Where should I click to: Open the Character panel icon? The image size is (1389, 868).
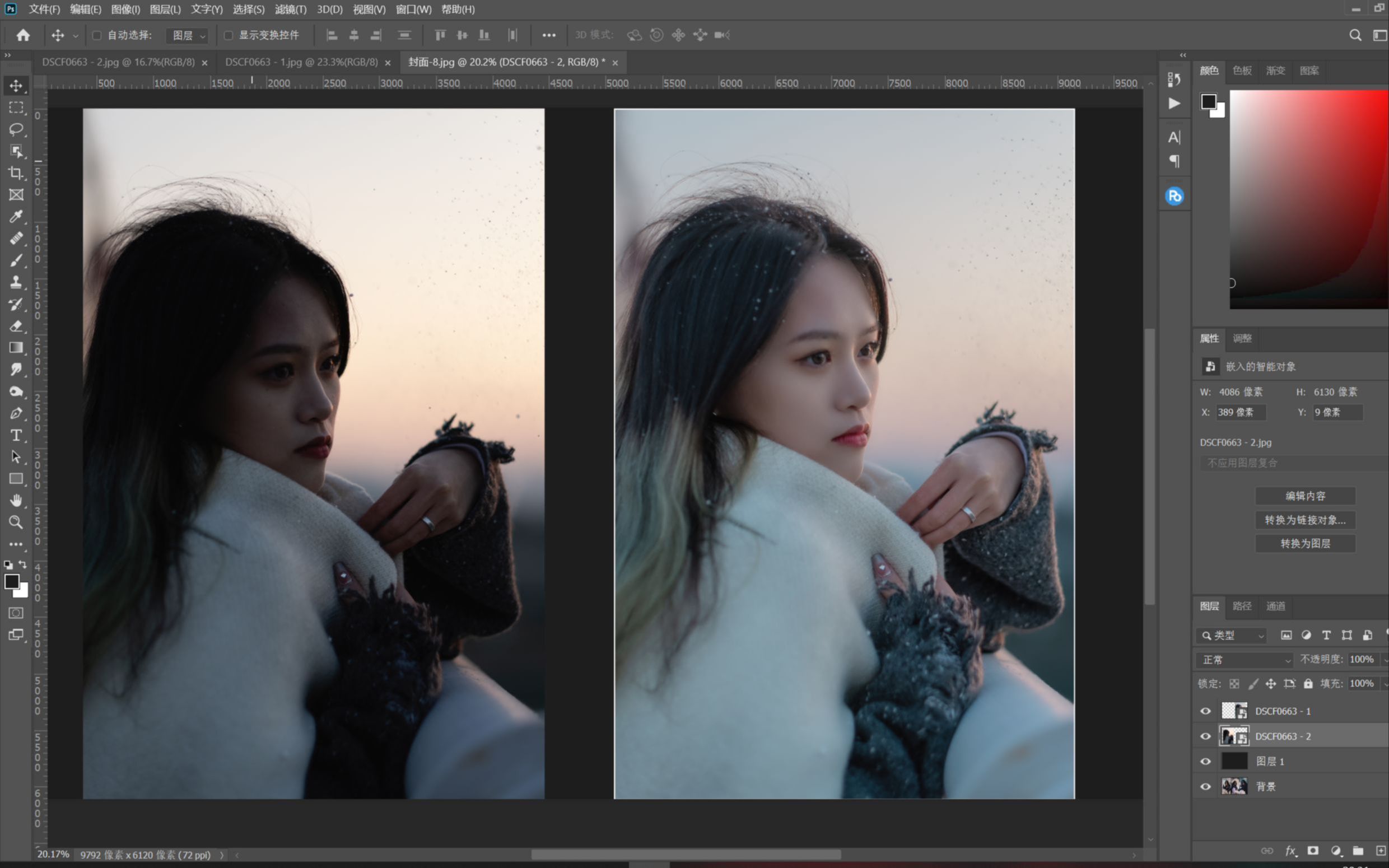click(1174, 137)
